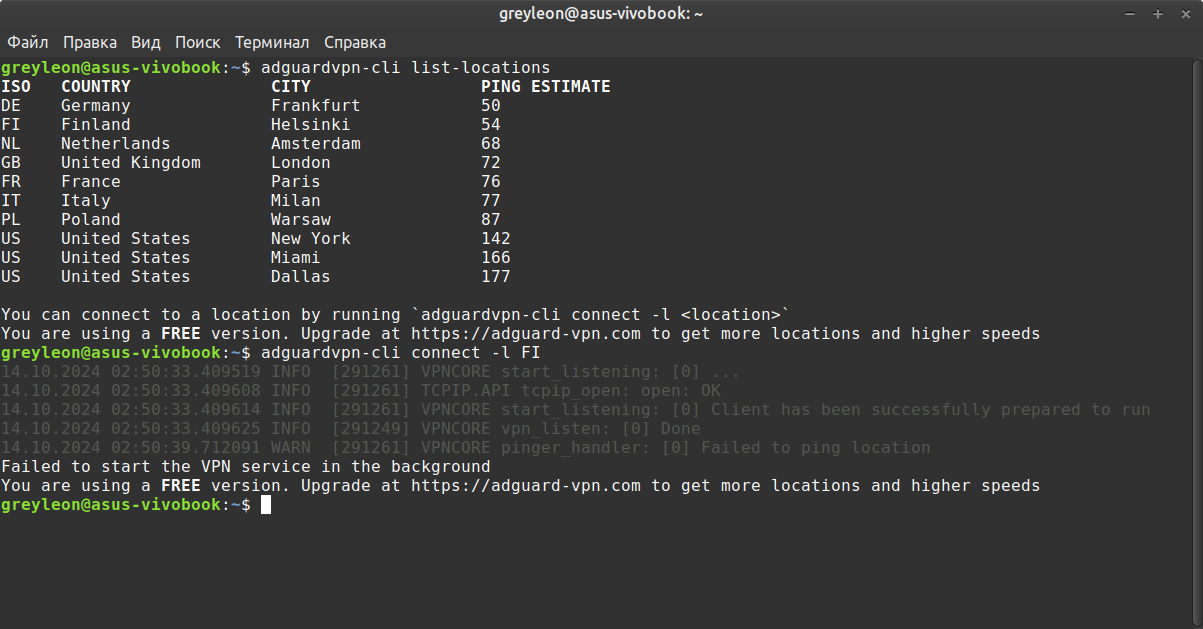Click the 'vpn_listen: [0] Done' log line

351,429
